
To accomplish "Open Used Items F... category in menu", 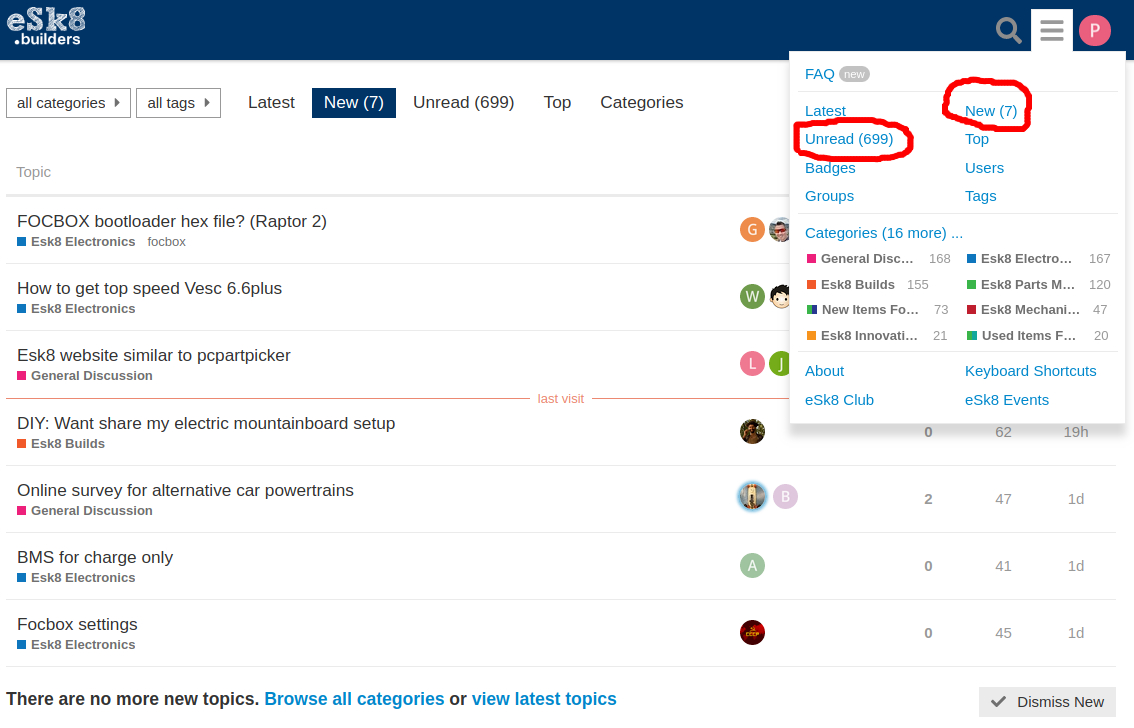I will [x=1021, y=335].
